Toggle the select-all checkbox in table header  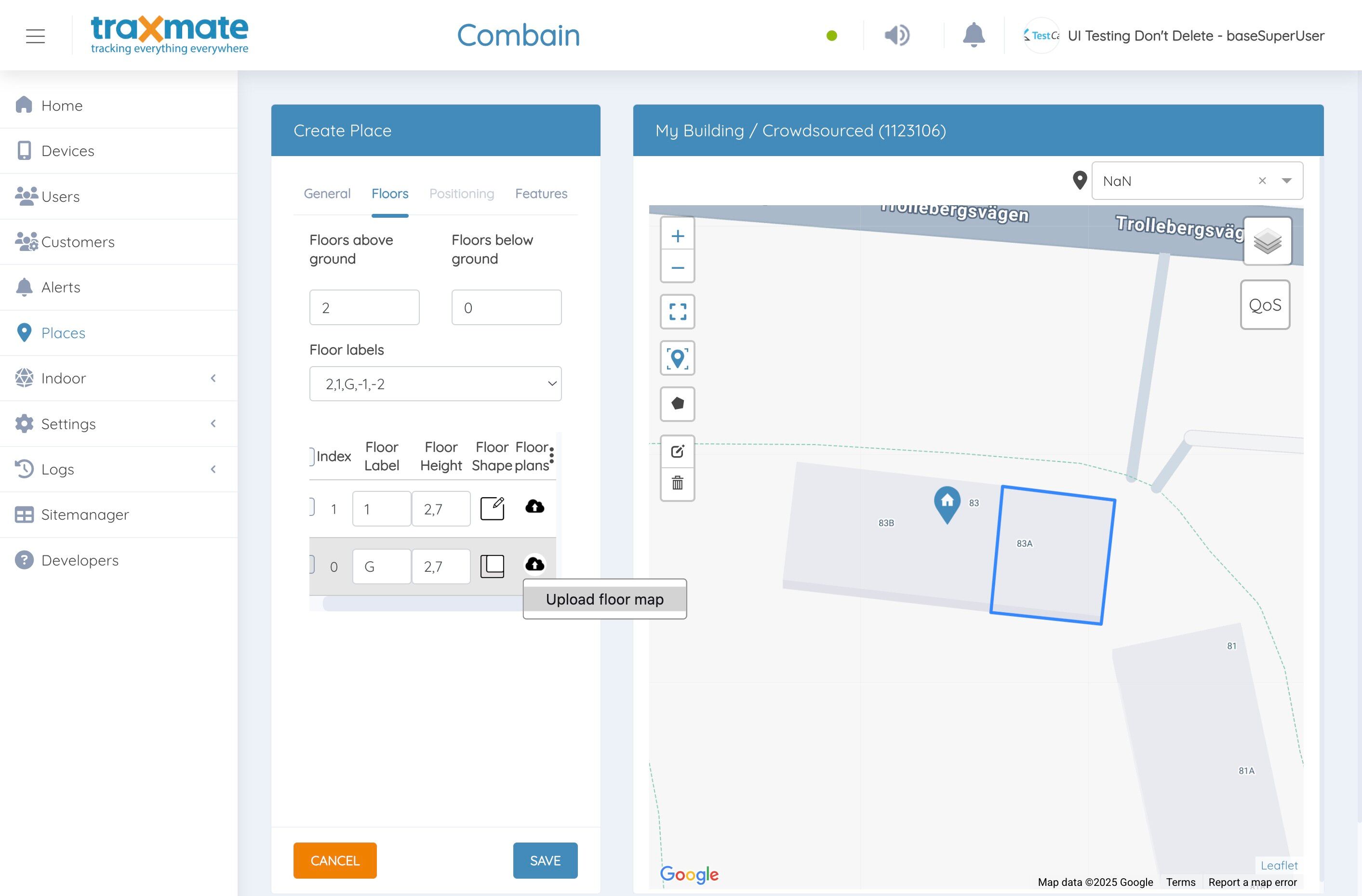312,456
